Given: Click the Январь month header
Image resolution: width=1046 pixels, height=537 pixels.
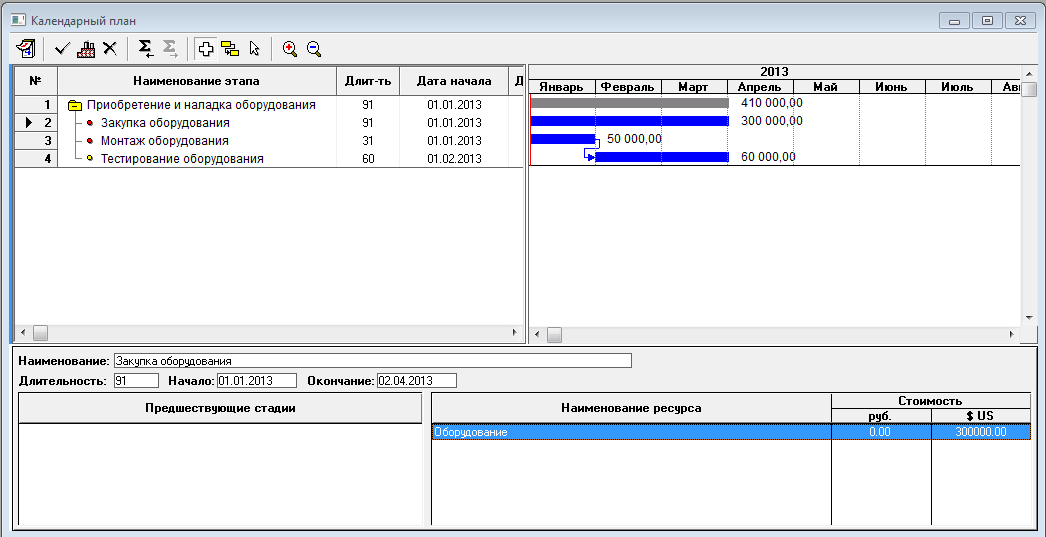Looking at the screenshot, I should (561, 87).
